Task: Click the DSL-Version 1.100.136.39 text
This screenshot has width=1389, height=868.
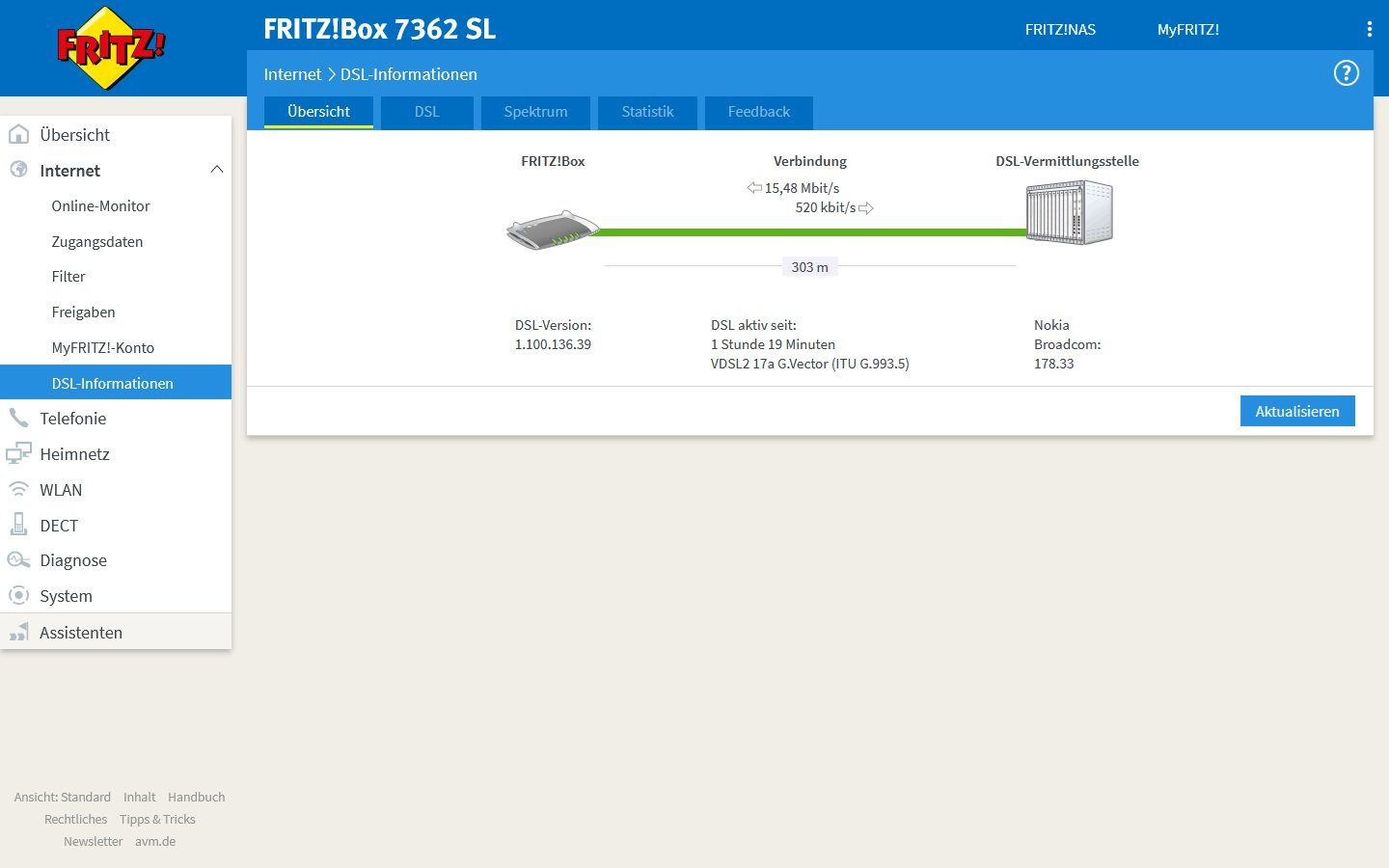Action: tap(553, 335)
